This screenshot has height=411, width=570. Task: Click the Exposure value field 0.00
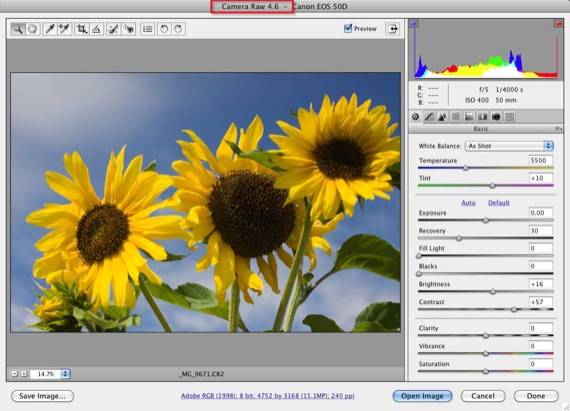[x=541, y=213]
